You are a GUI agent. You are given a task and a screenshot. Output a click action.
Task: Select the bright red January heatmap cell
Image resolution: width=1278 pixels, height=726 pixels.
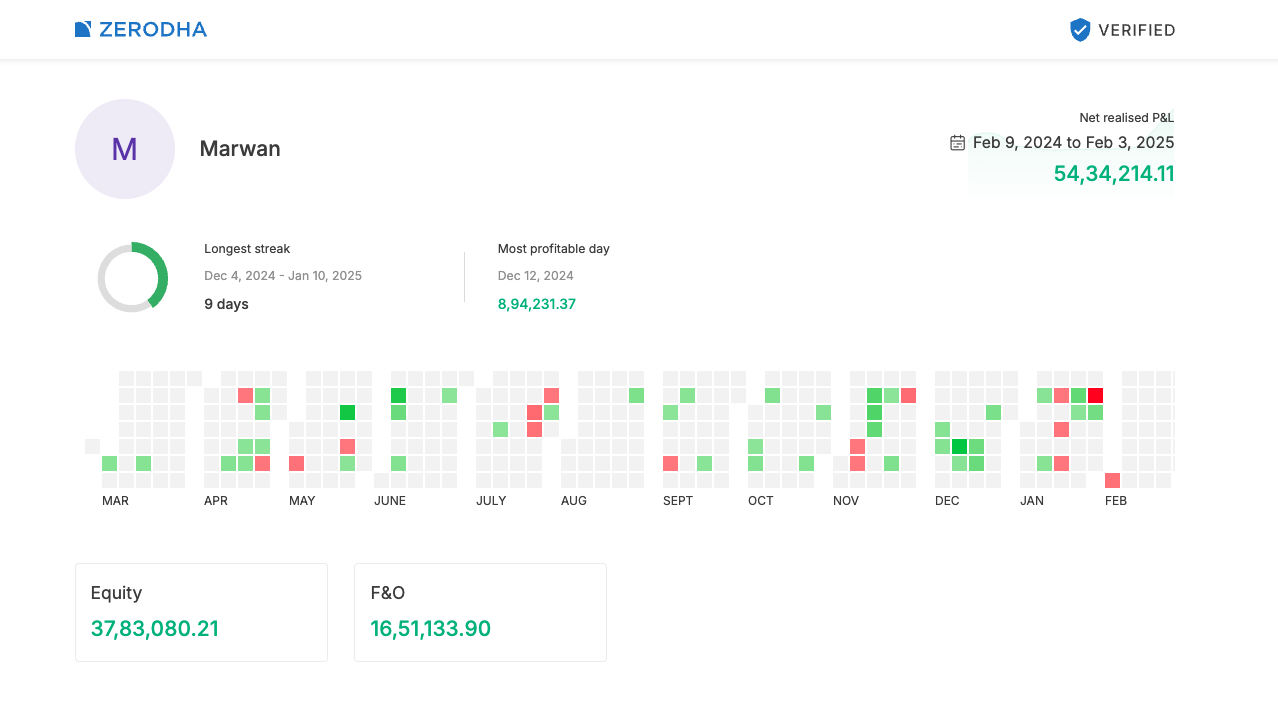click(1095, 395)
